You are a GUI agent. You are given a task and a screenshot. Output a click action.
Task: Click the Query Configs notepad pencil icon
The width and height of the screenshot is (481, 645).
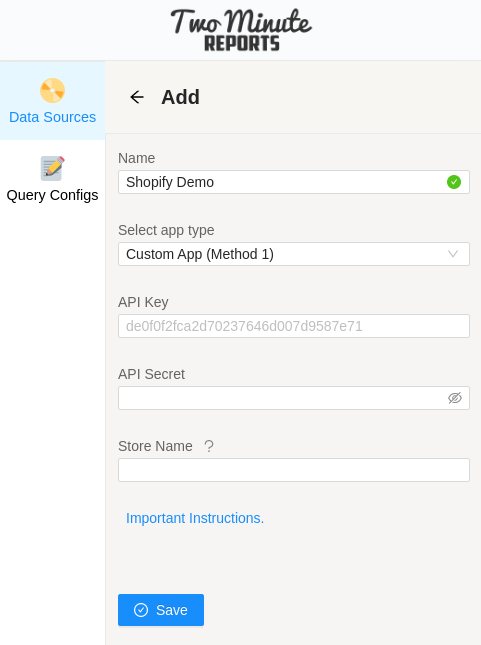[52, 168]
